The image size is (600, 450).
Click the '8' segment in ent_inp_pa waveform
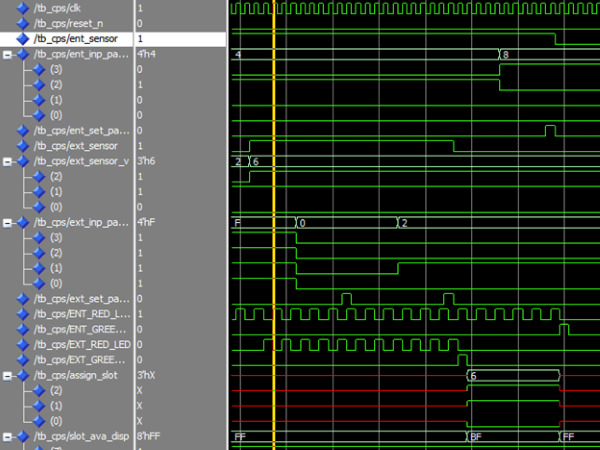click(549, 55)
